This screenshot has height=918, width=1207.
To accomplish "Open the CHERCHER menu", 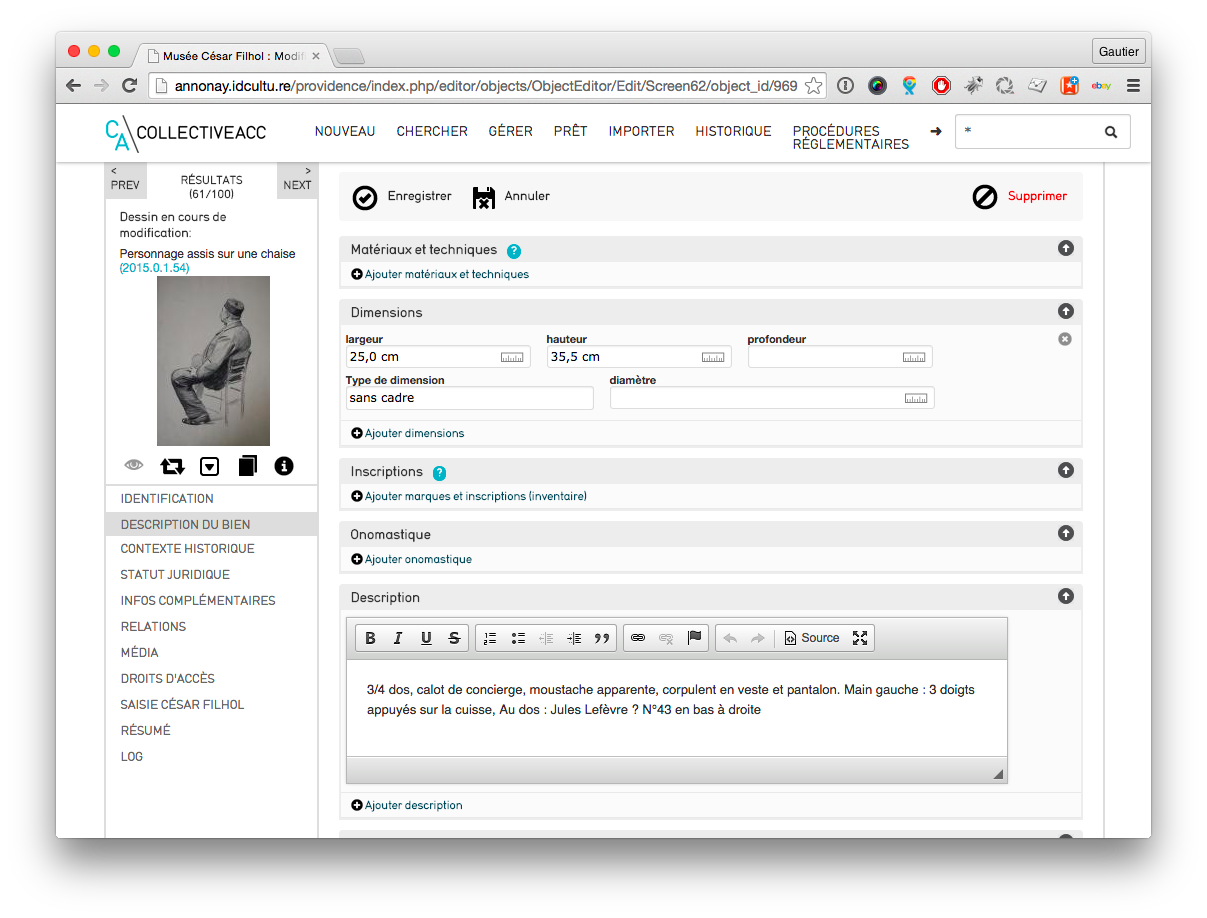I will point(432,131).
